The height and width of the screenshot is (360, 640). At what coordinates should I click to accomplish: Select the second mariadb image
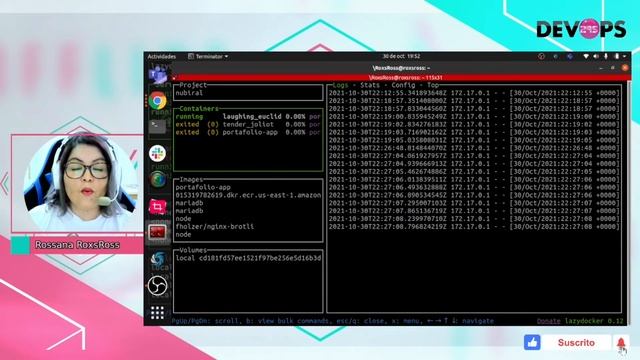pos(189,211)
